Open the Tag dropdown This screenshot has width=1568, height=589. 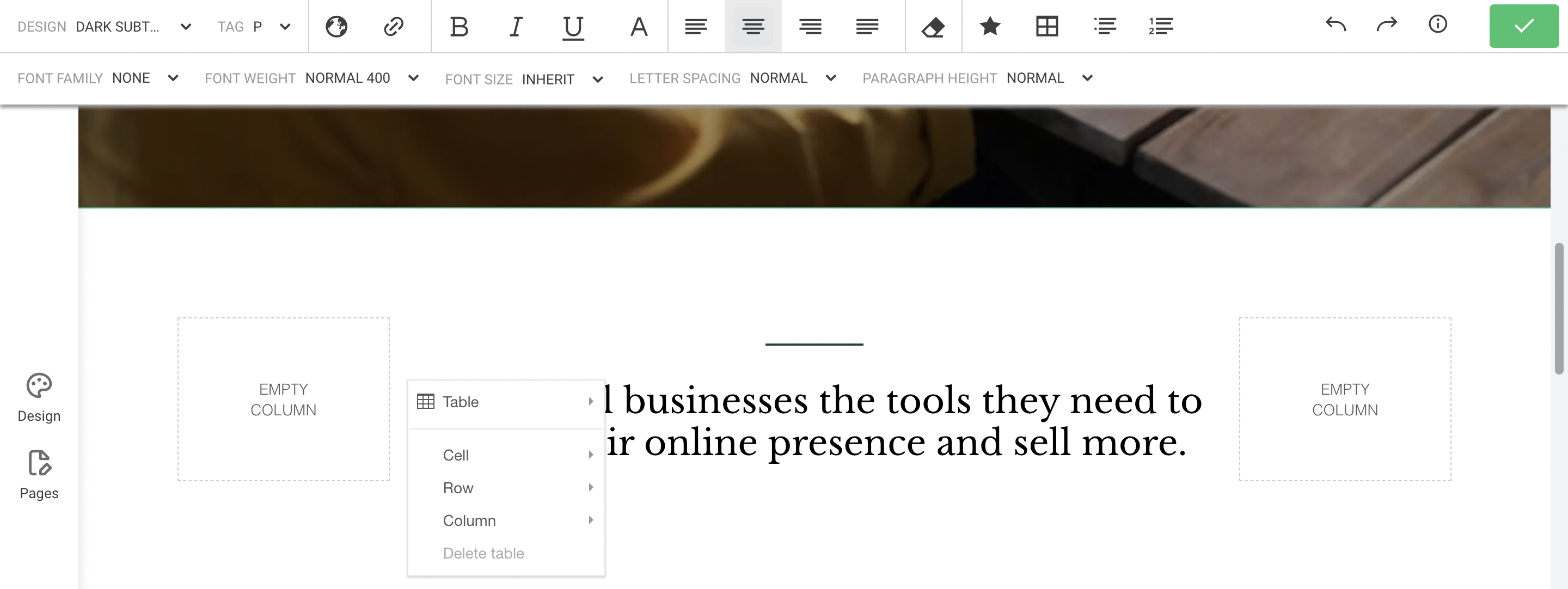[x=254, y=26]
